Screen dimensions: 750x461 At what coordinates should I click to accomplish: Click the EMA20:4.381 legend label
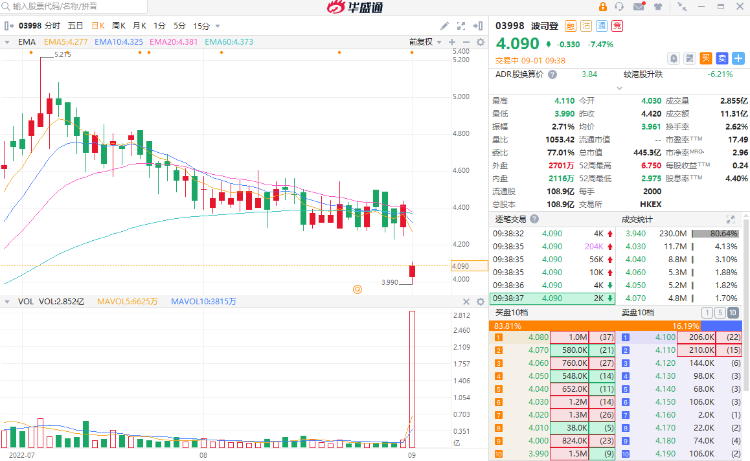174,42
